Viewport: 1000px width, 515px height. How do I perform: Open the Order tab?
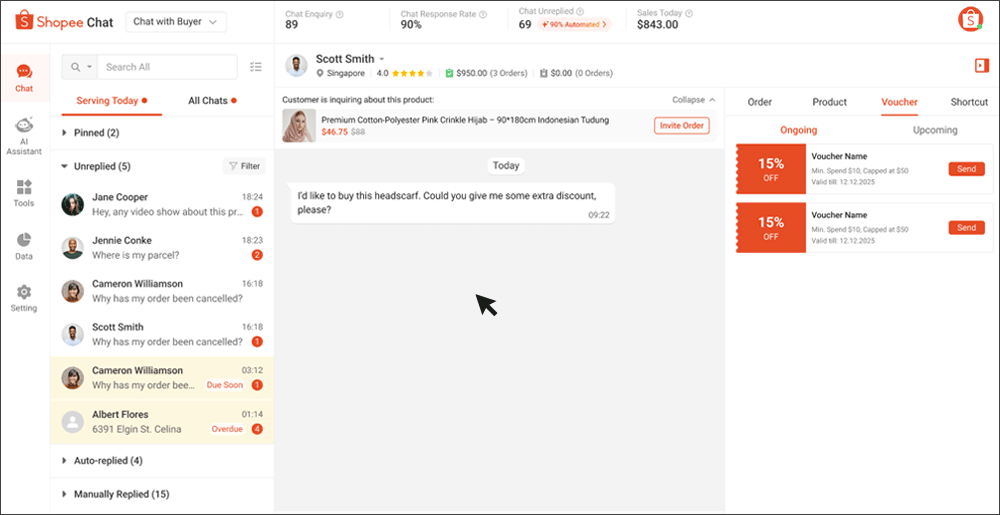(x=760, y=102)
